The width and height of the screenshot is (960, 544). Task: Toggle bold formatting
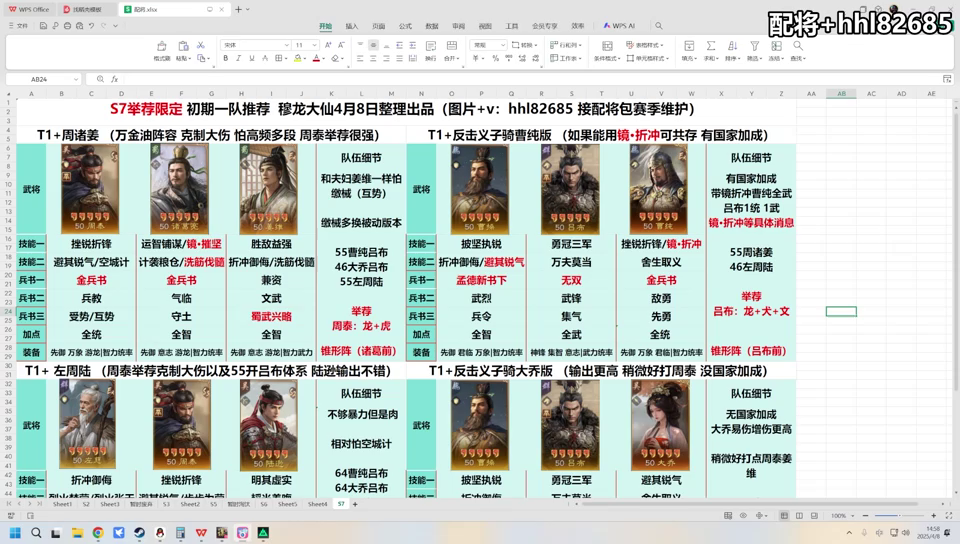click(x=225, y=58)
